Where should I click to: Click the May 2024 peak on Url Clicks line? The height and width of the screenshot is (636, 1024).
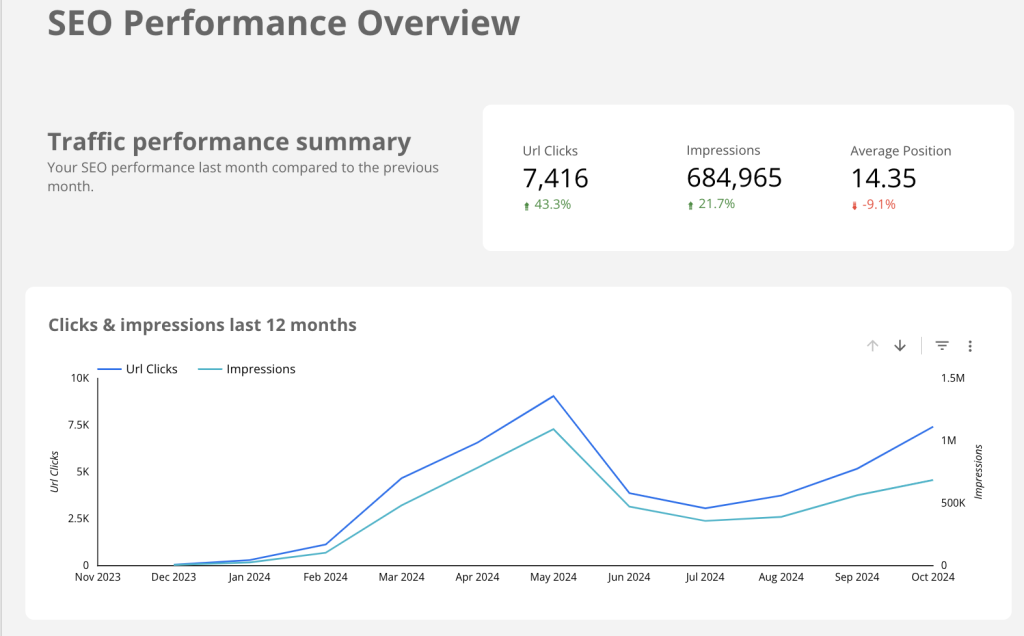553,396
